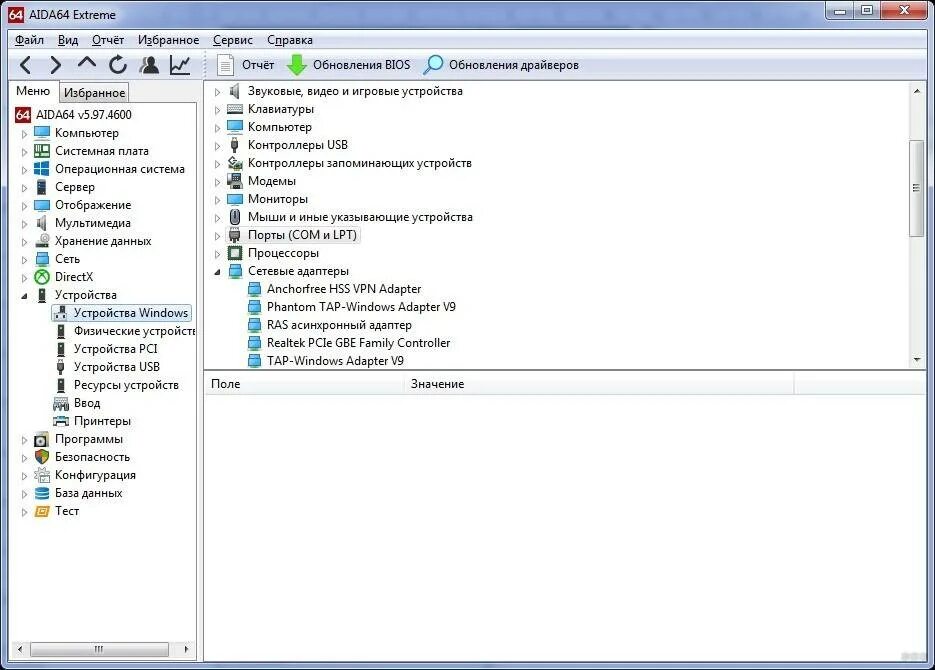The image size is (935, 670).
Task: Open the graph chart toolbar icon
Action: [x=180, y=65]
